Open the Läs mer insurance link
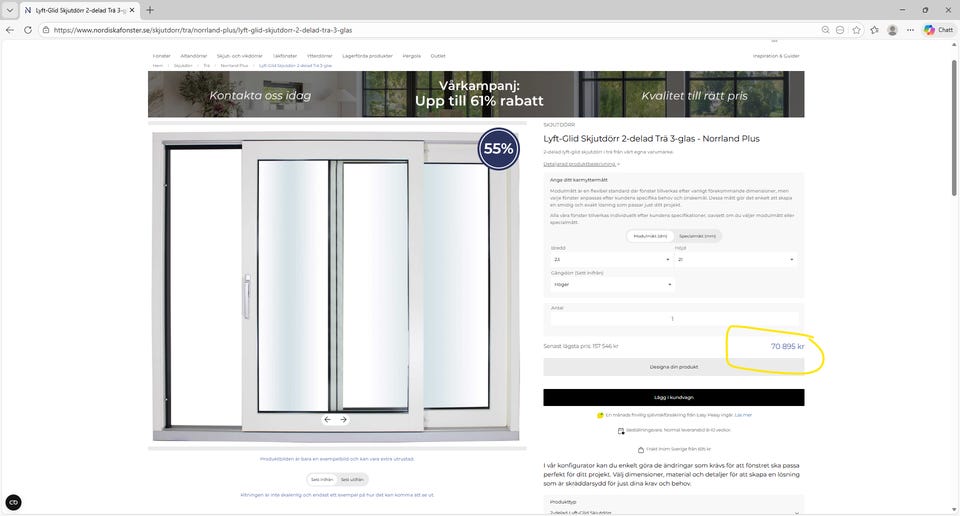 point(743,415)
